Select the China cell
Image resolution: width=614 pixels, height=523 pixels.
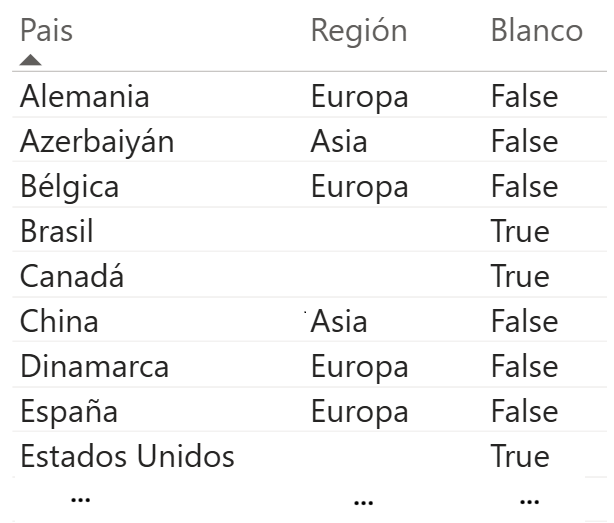[x=59, y=322]
